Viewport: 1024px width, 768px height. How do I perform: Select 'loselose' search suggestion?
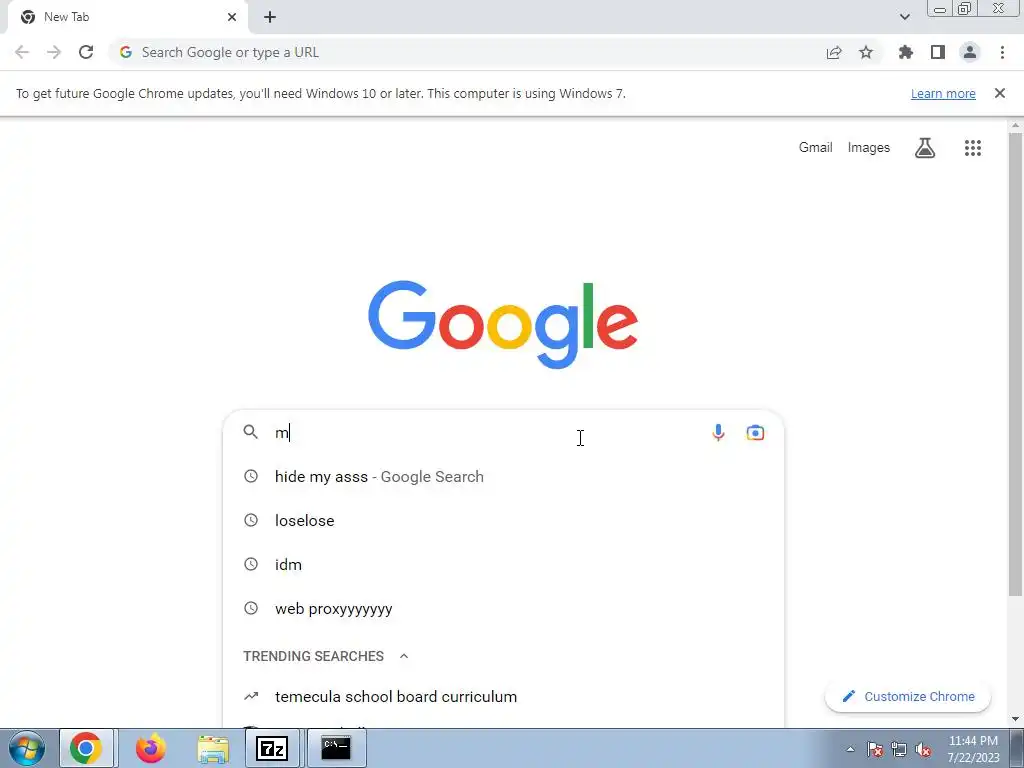point(503,520)
